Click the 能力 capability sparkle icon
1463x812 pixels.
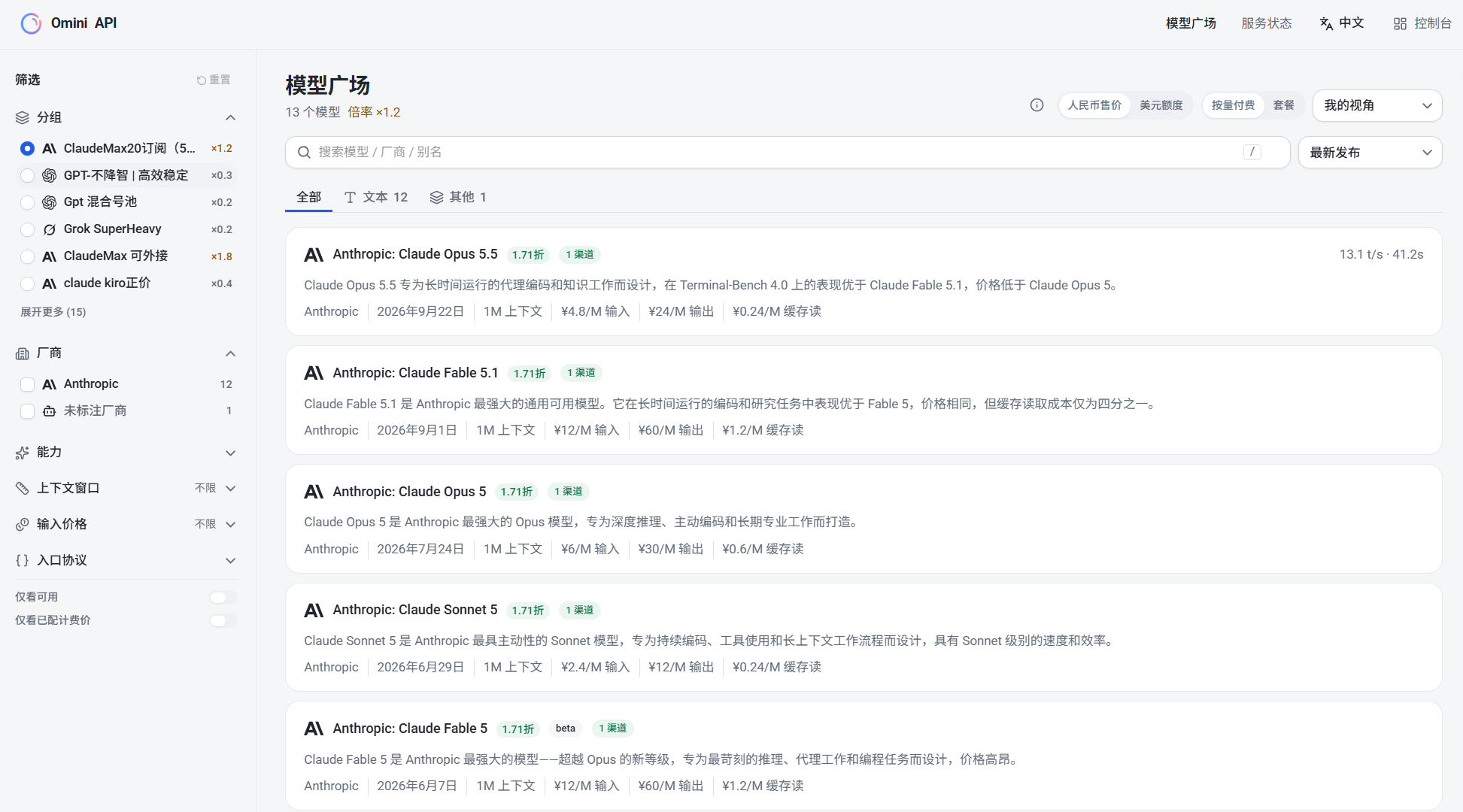click(23, 453)
